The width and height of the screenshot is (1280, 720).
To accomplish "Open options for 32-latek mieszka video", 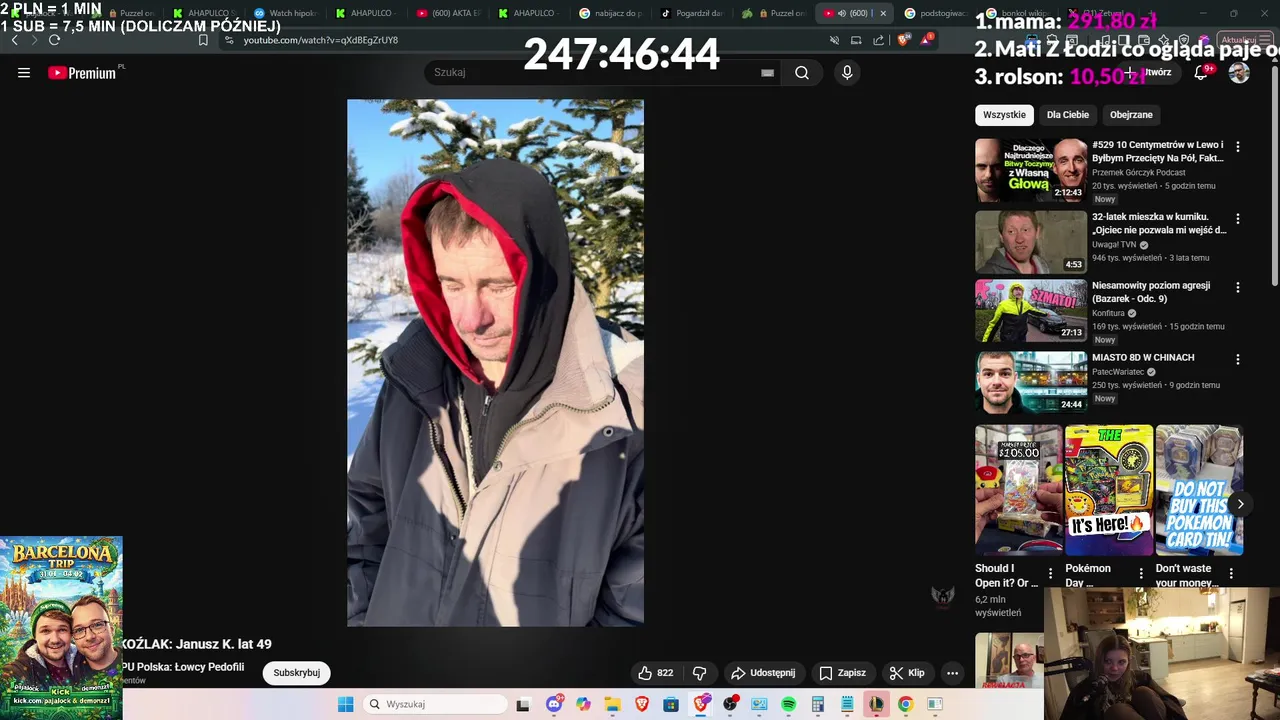I will [1238, 218].
